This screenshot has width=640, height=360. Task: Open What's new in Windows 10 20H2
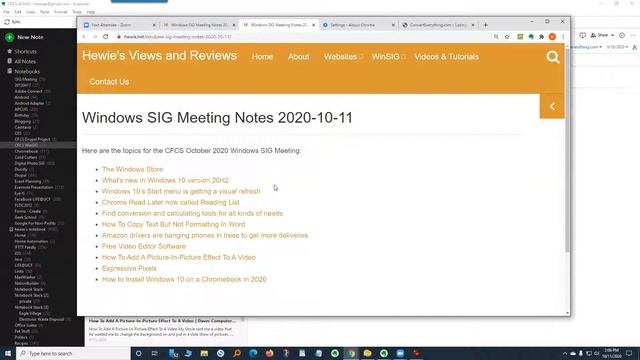165,180
